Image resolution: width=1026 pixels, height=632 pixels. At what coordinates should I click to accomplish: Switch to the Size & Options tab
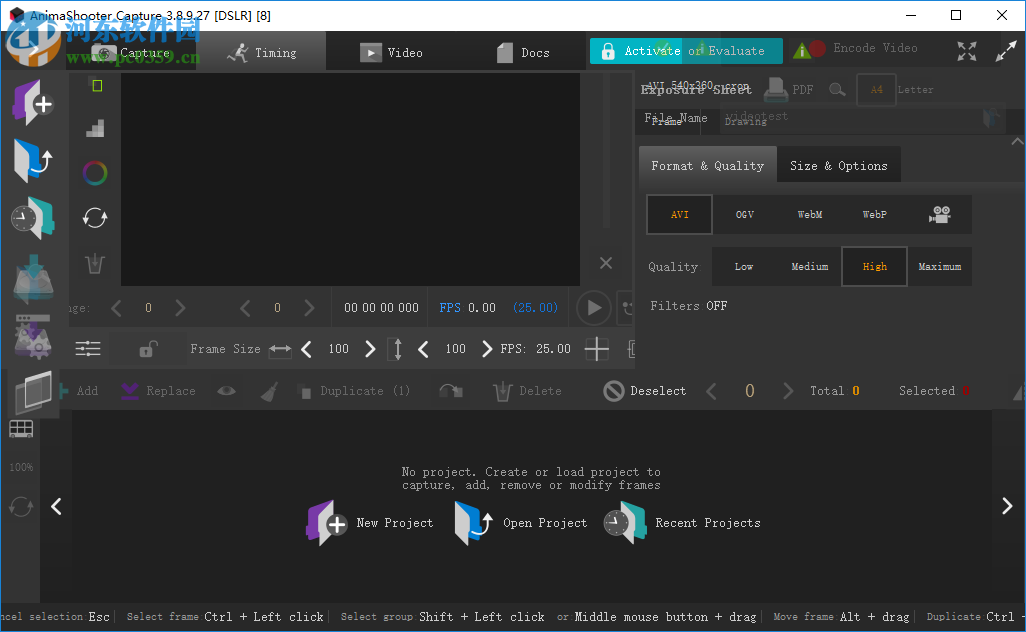[838, 164]
